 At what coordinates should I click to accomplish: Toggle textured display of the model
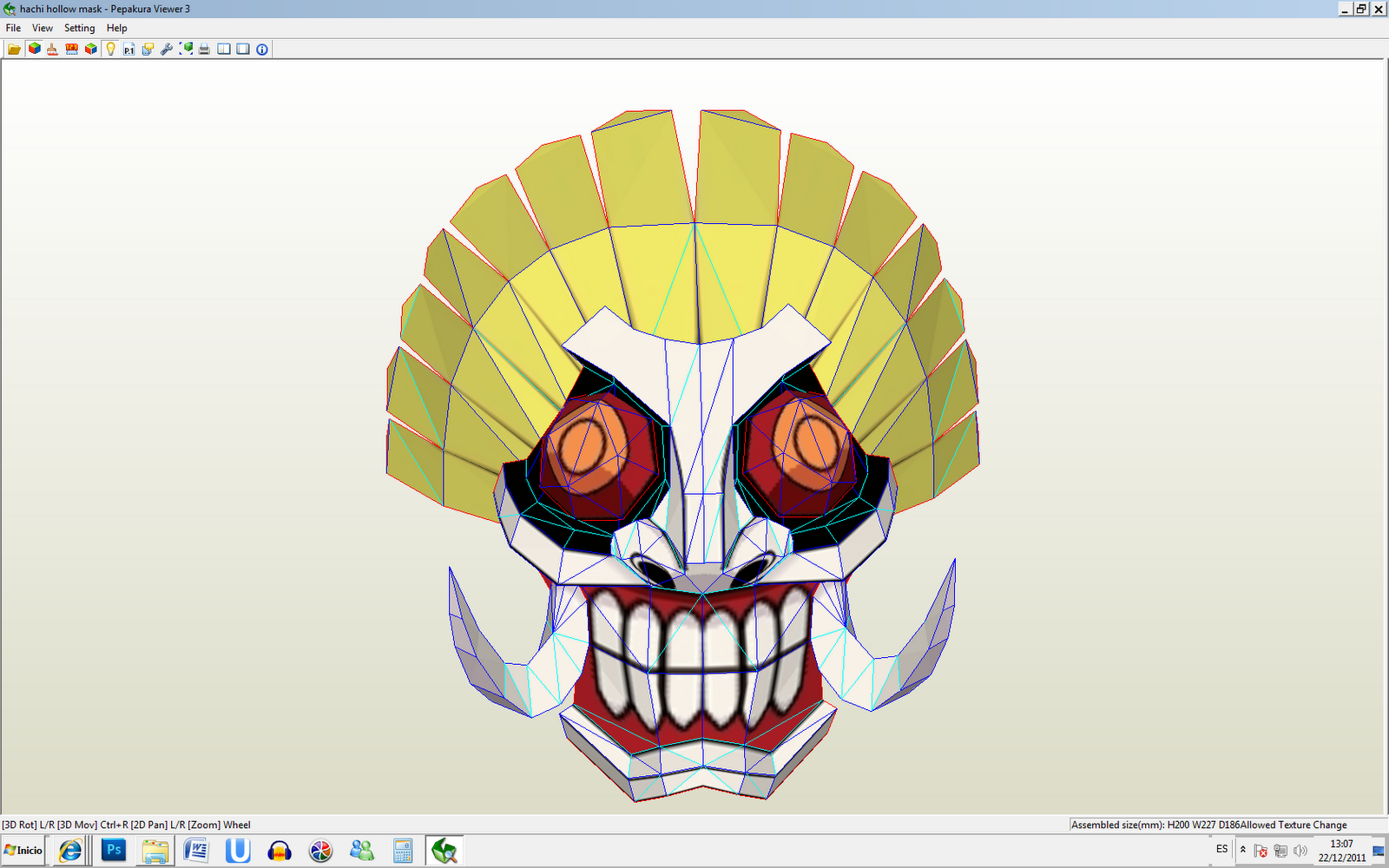tap(34, 49)
